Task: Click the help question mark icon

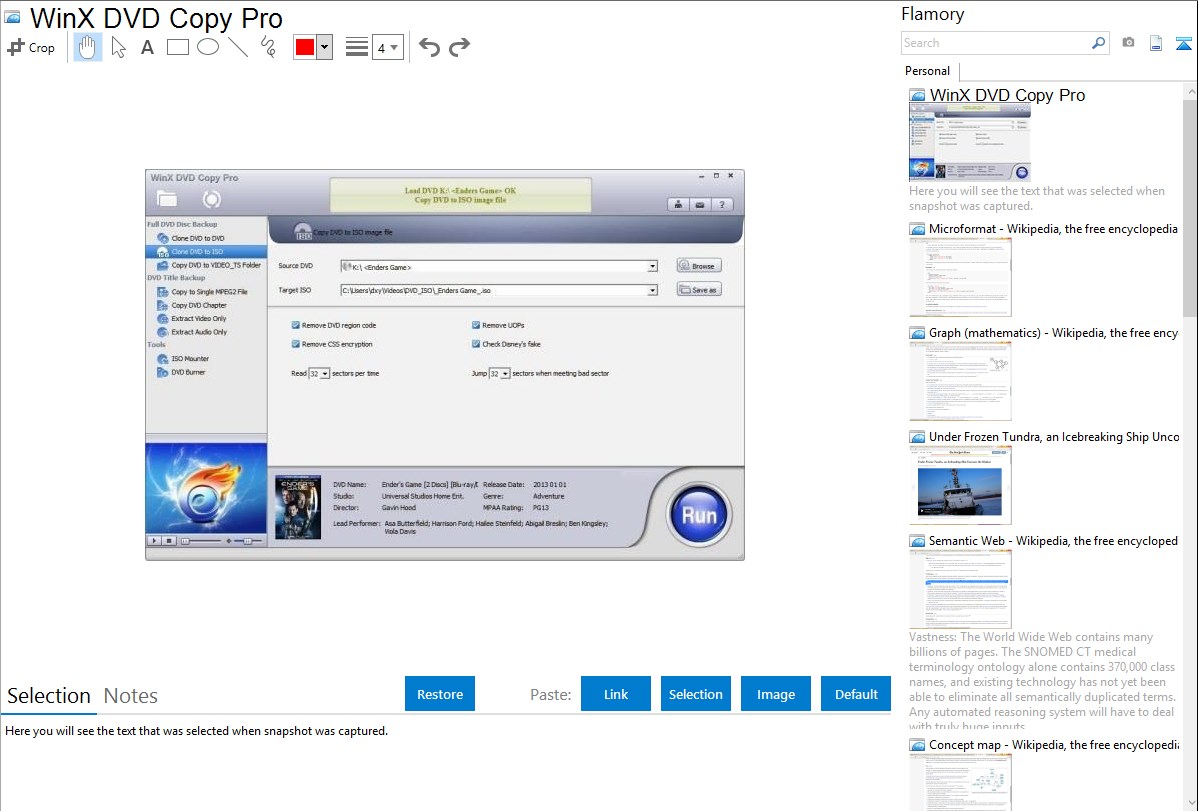Action: pos(722,205)
